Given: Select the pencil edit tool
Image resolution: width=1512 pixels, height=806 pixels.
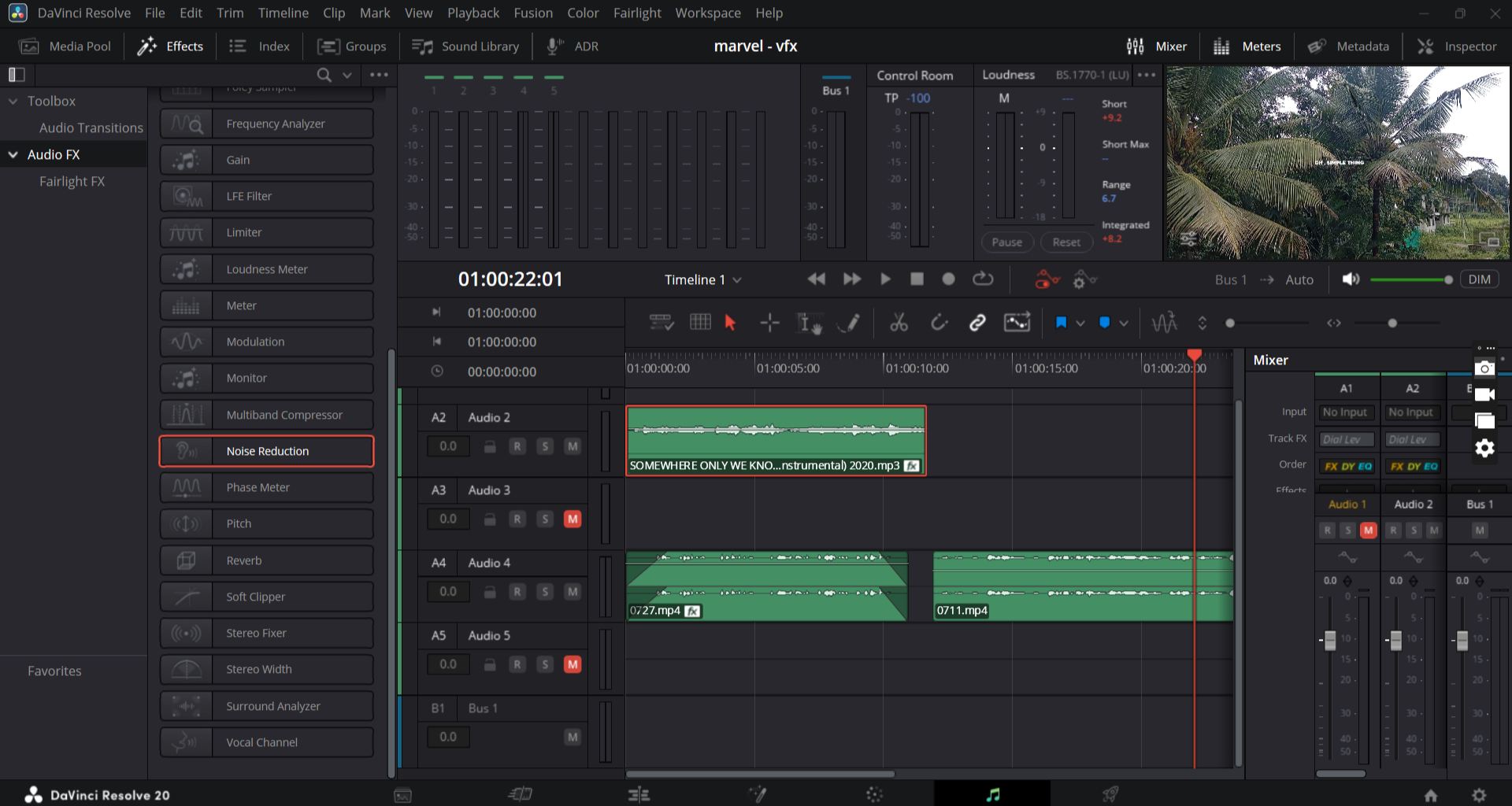Looking at the screenshot, I should point(849,323).
